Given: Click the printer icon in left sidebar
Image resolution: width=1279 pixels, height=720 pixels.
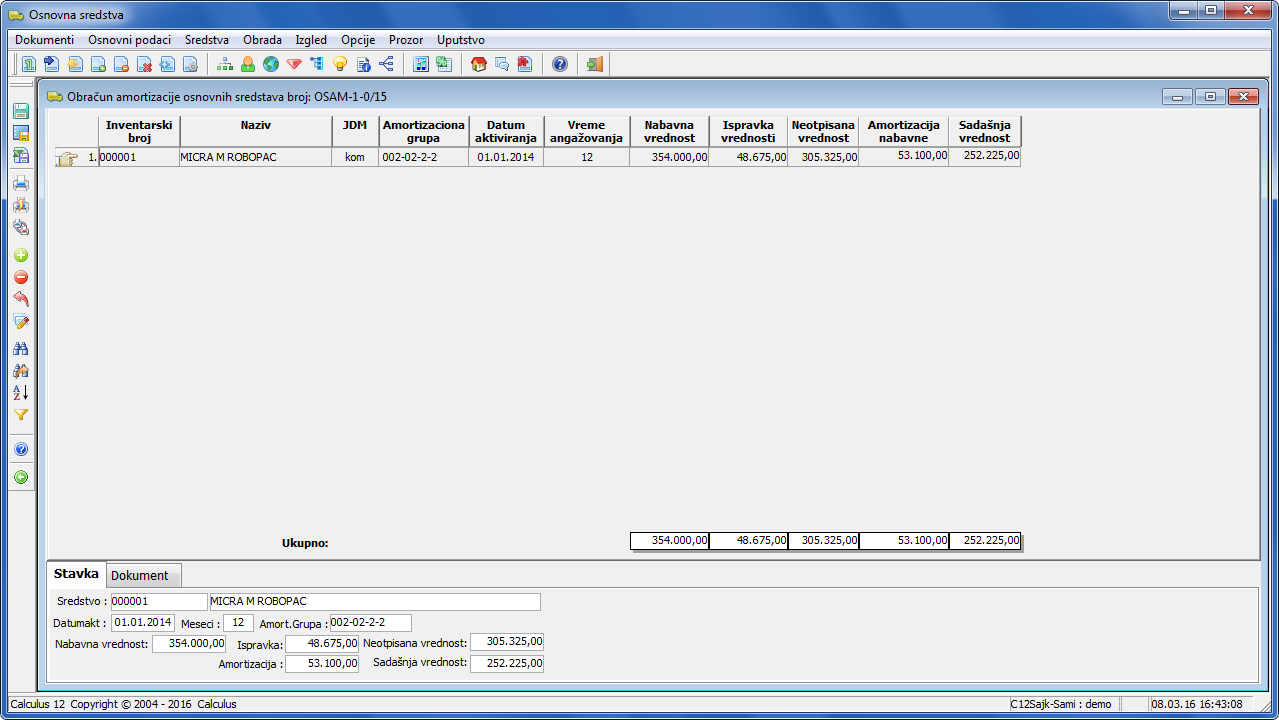Looking at the screenshot, I should [21, 183].
